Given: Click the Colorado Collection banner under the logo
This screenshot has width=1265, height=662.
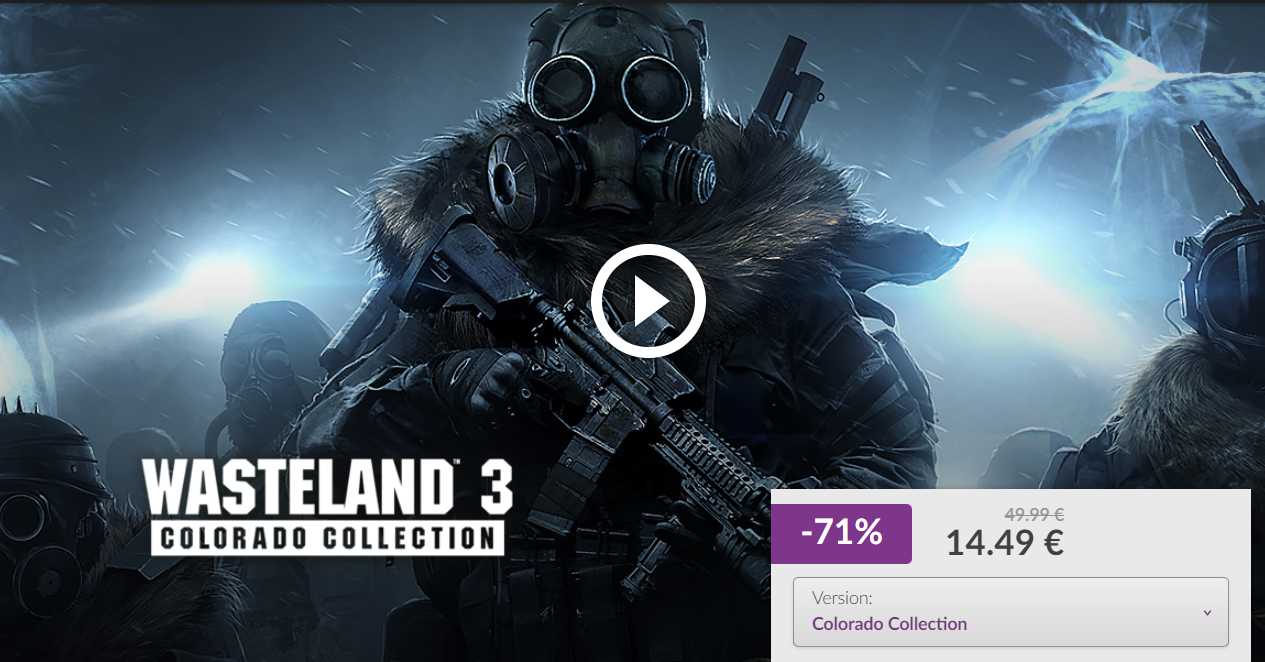Looking at the screenshot, I should coord(327,537).
